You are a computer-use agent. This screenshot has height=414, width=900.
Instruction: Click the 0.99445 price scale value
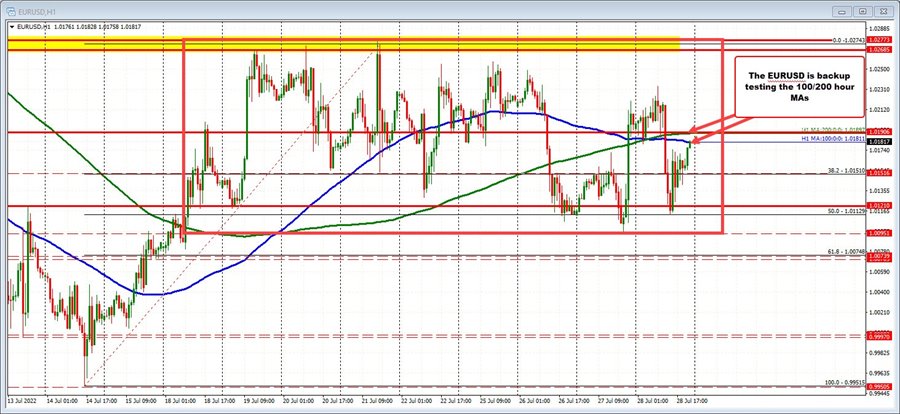point(879,394)
